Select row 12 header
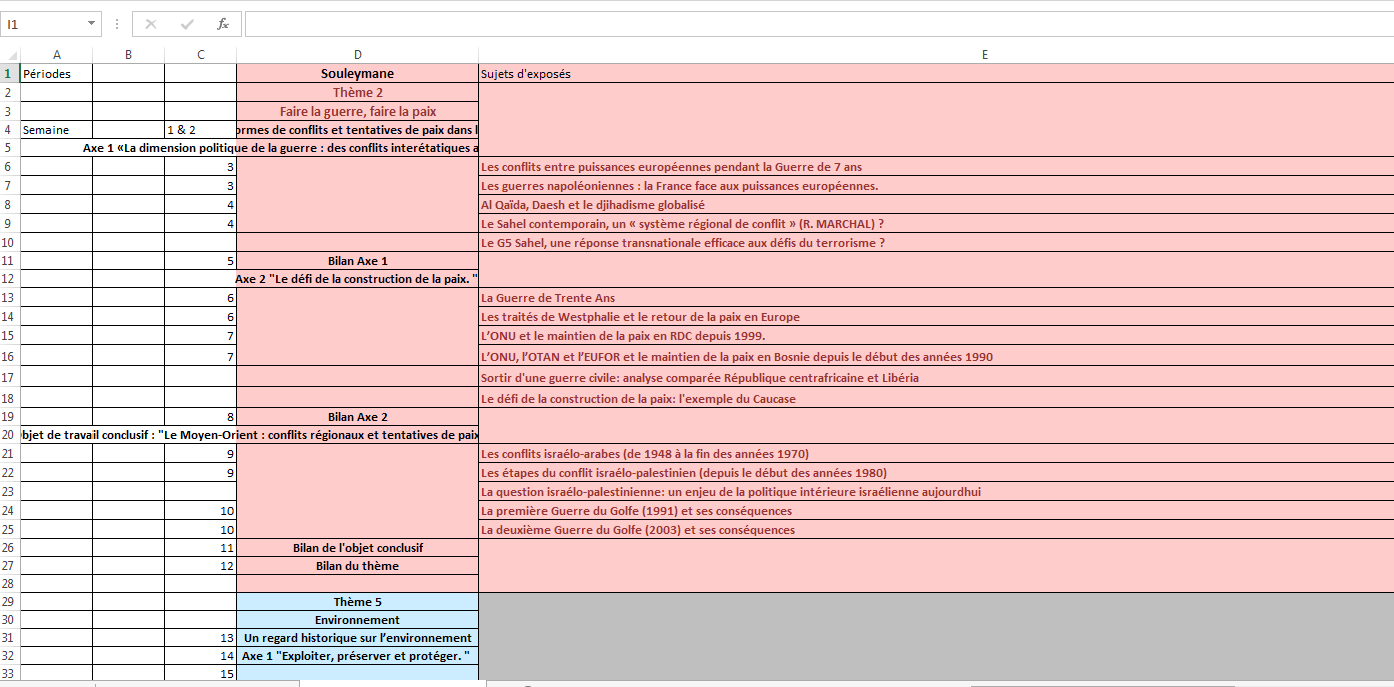The height and width of the screenshot is (687, 1394). click(10, 279)
